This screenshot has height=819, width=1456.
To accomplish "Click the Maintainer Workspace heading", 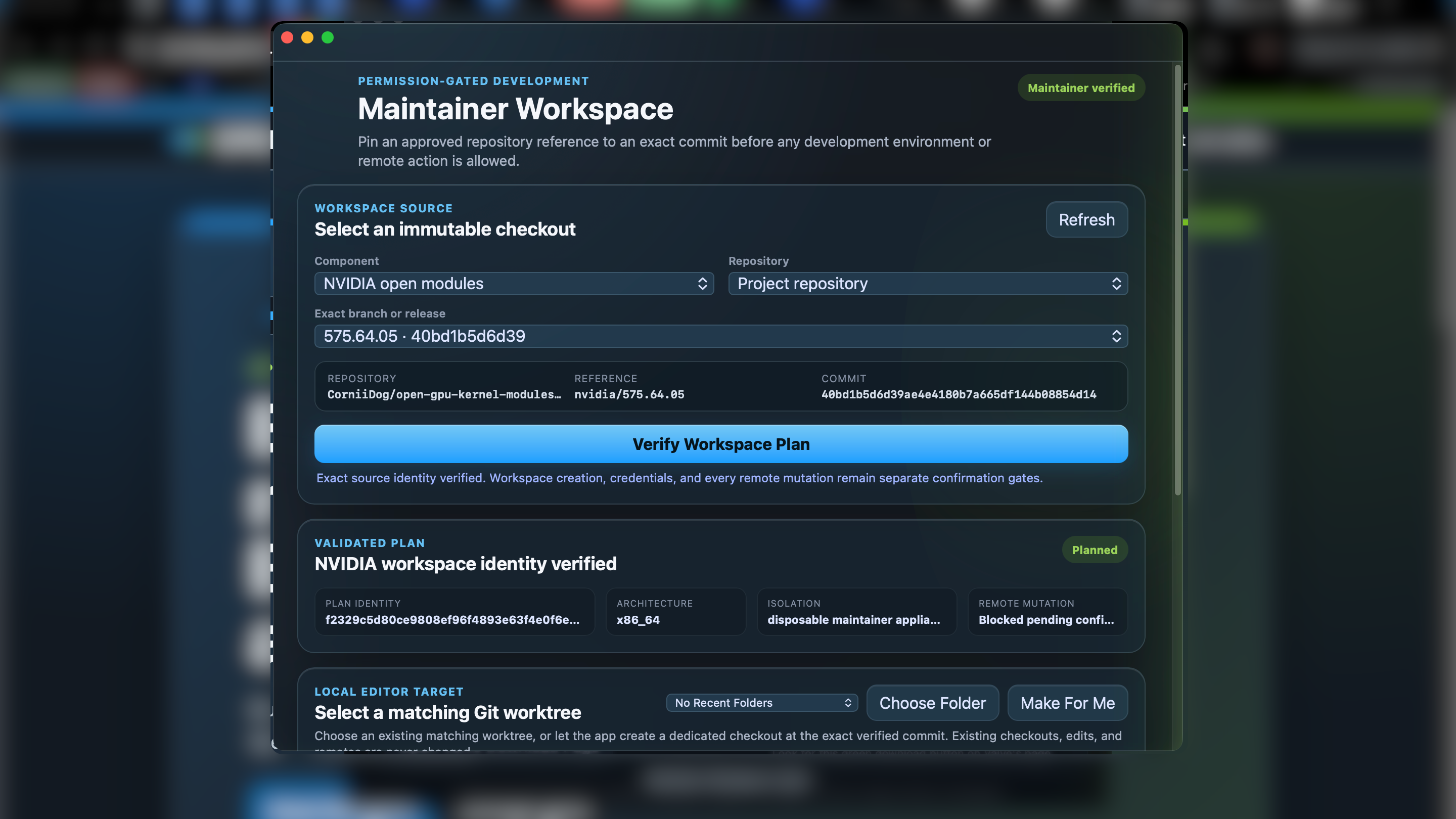I will tap(516, 109).
